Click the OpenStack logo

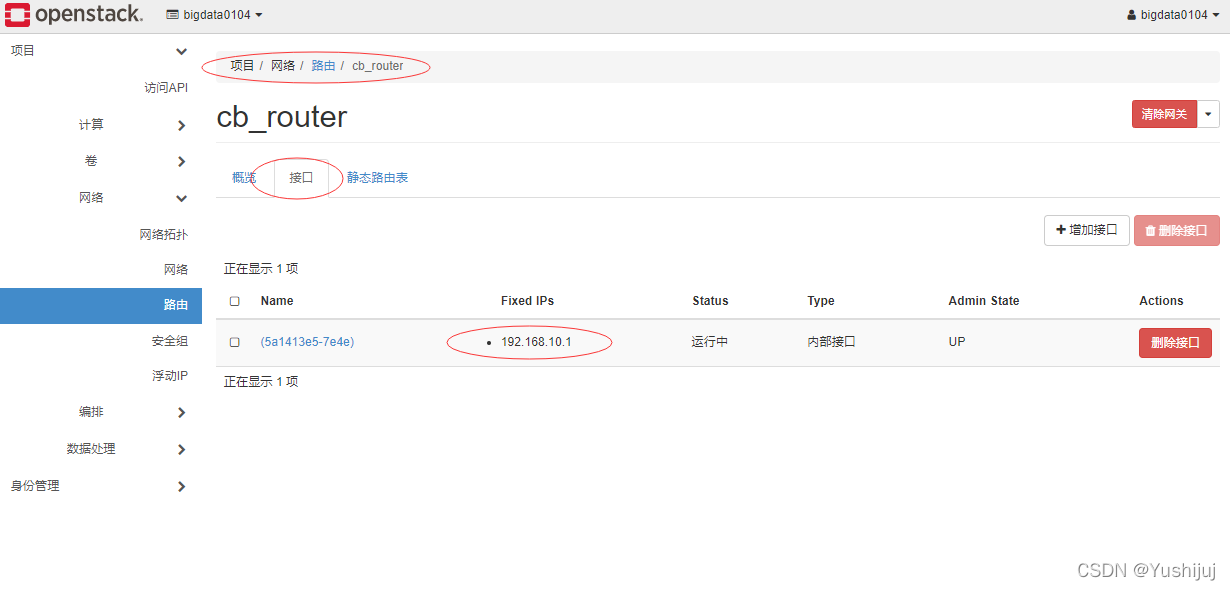pos(73,15)
